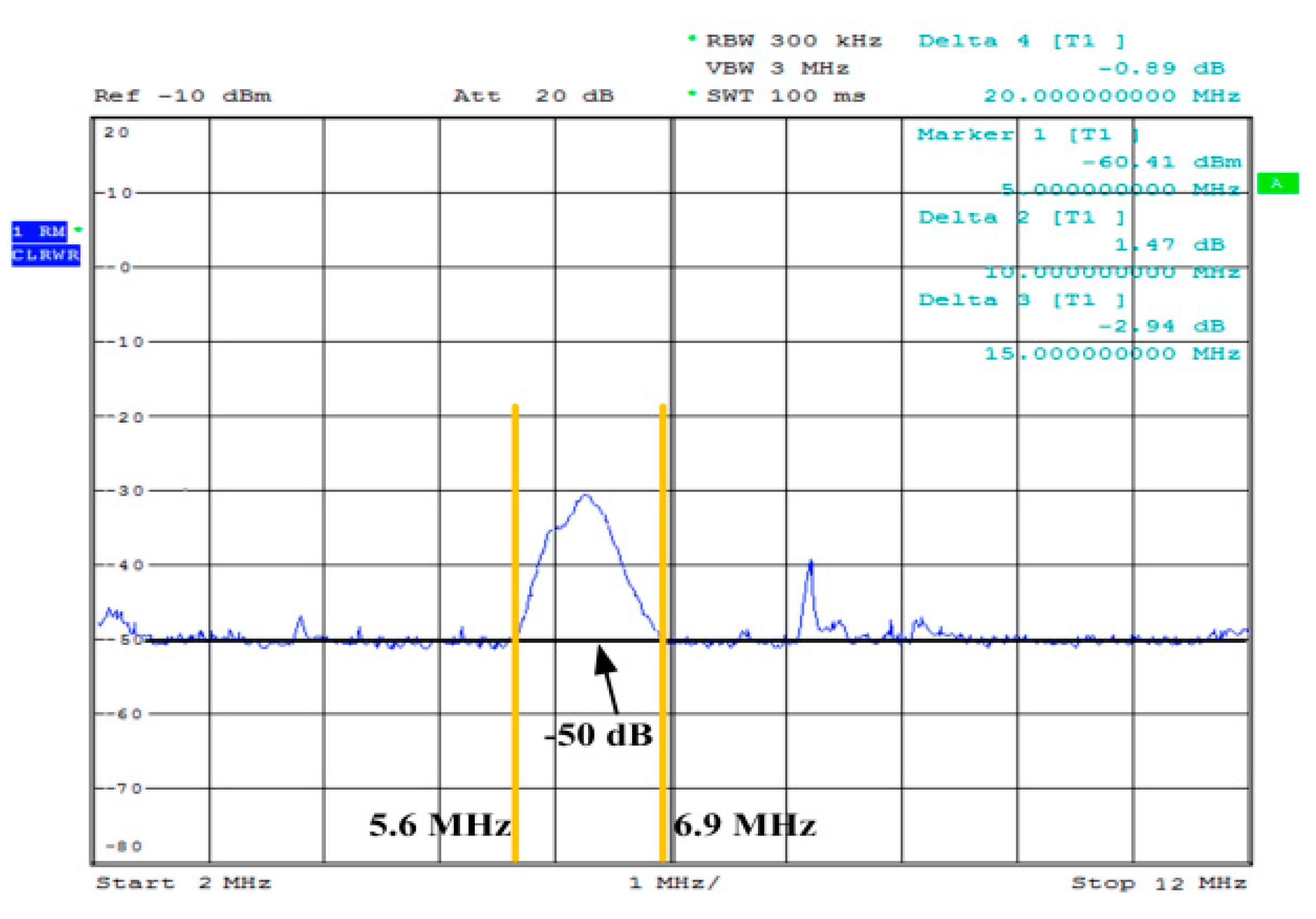Screen dimensions: 1316x919
Task: Click the Marker 1 [T1] readout
Action: point(1028,135)
